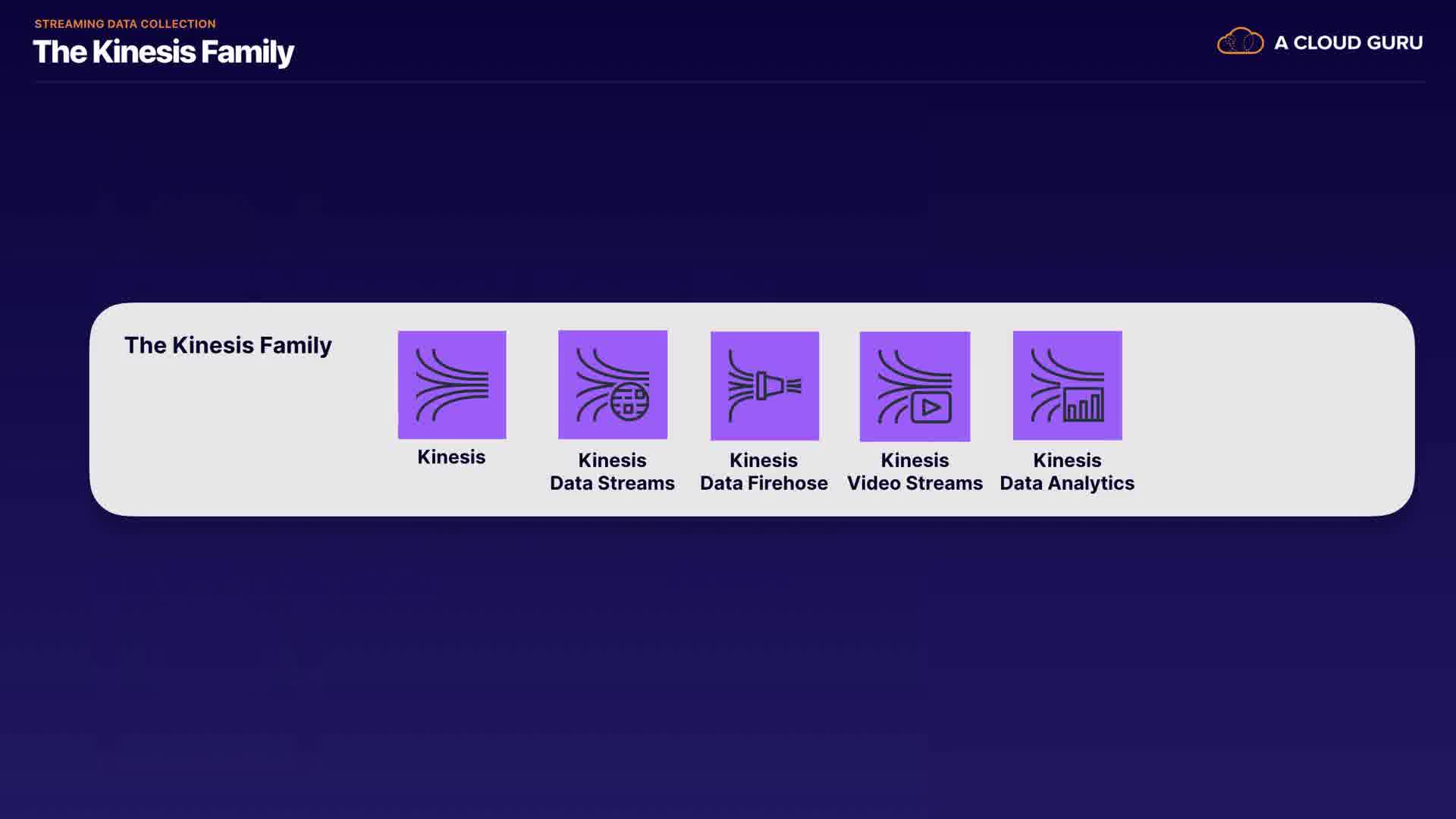The image size is (1456, 819).
Task: Click empty right area of gray panel
Action: tap(1274, 409)
